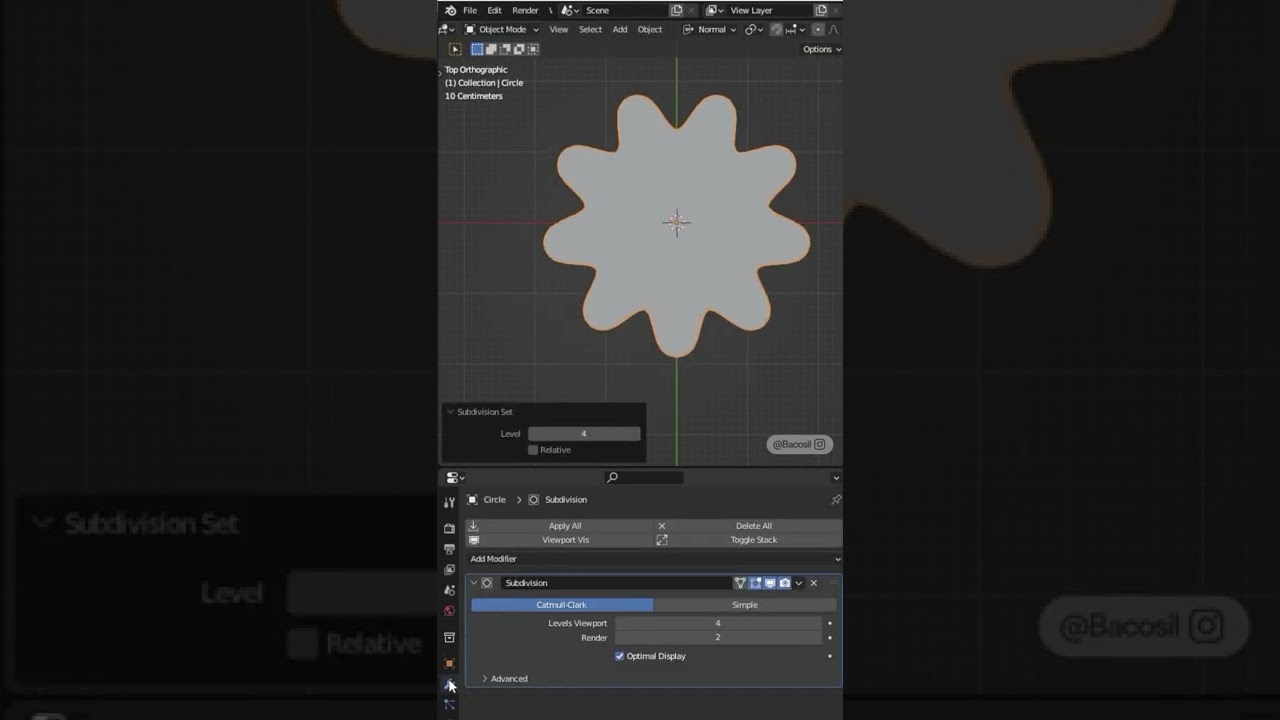
Task: Open the properties editor type dropdown
Action: [455, 478]
